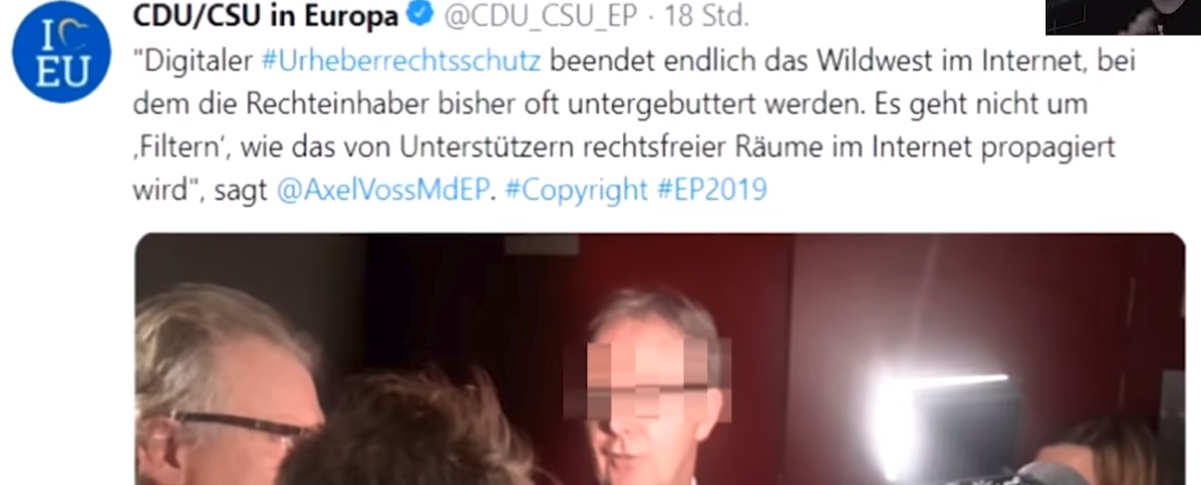Click the small webcam overlay in top-right corner
Image resolution: width=1201 pixels, height=485 pixels.
pyautogui.click(x=1122, y=17)
